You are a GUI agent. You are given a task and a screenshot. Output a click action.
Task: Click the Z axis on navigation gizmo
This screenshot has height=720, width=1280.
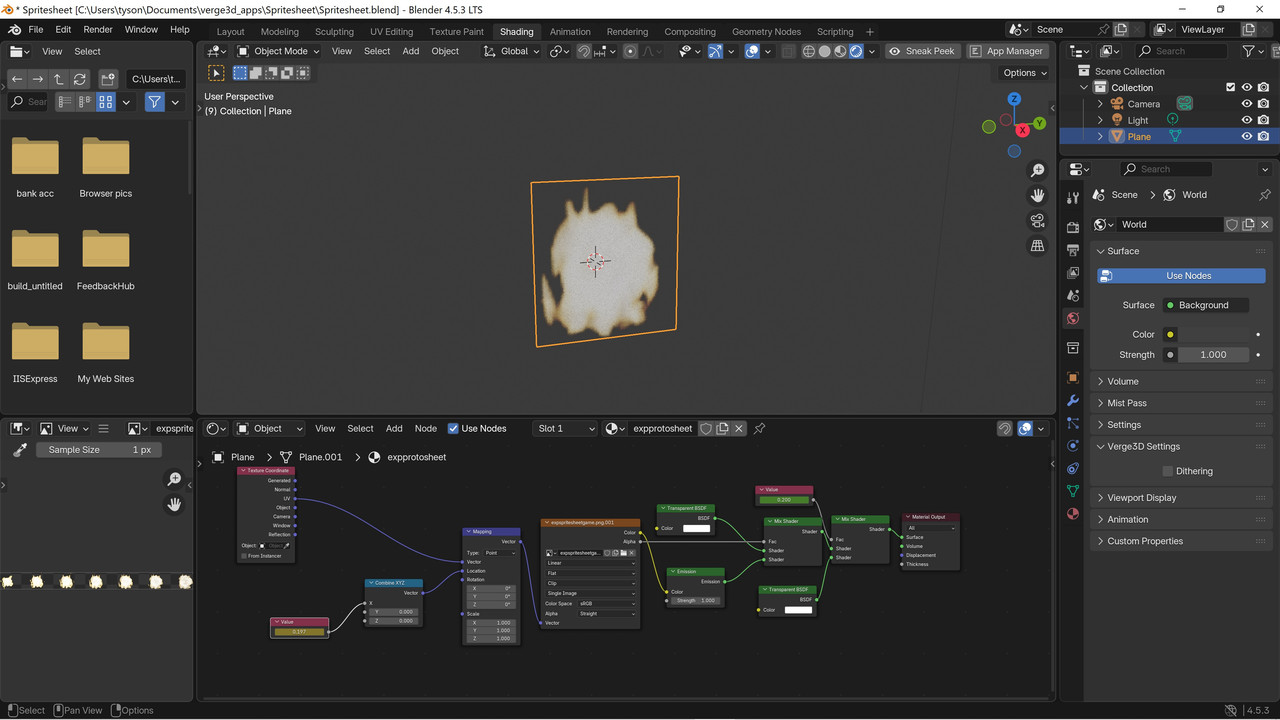click(1014, 99)
